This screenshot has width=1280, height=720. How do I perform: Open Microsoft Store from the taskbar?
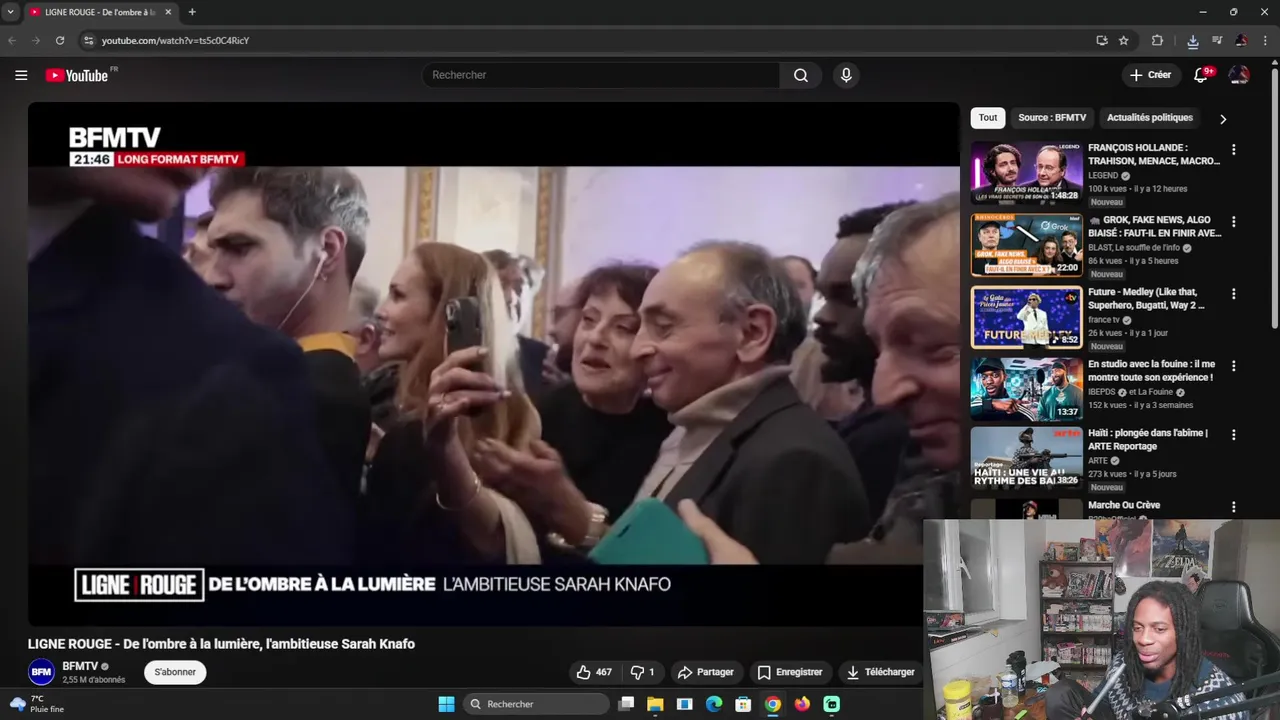743,704
